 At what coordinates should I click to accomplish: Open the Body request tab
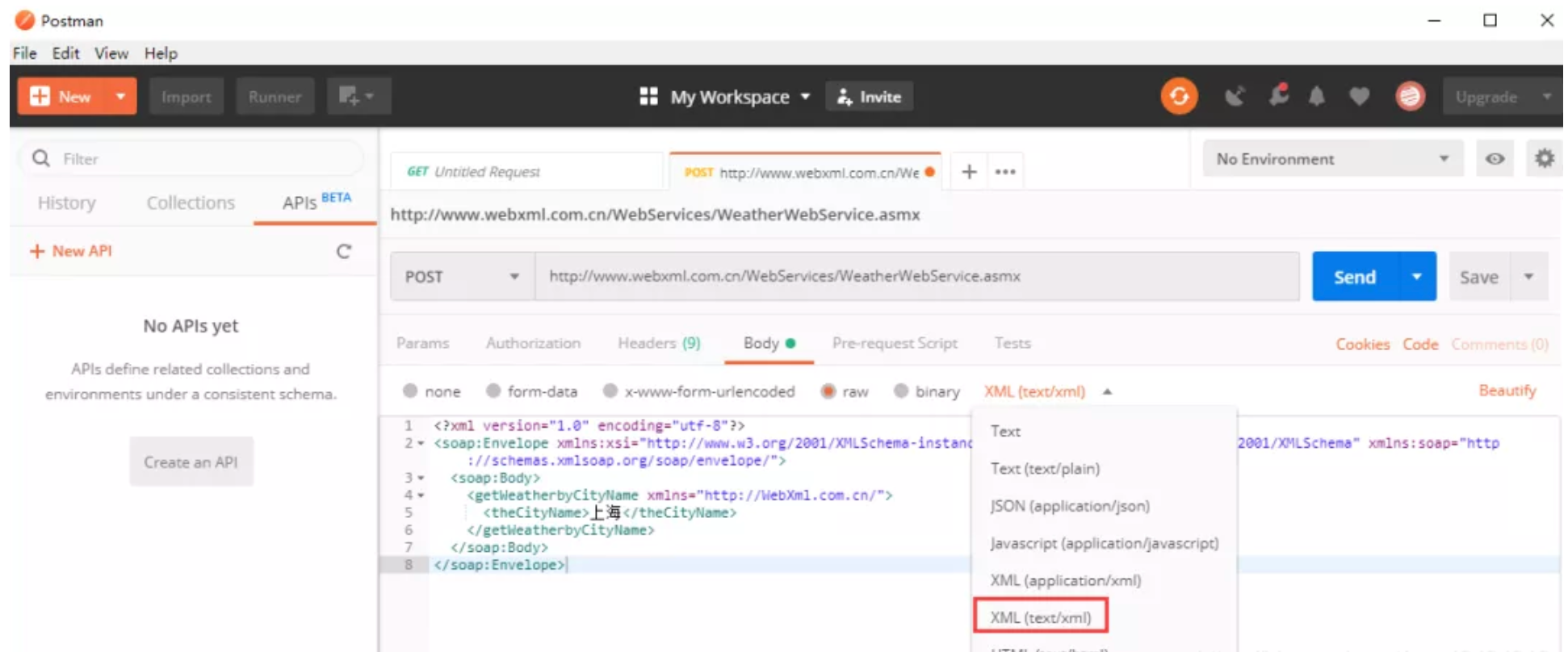pyautogui.click(x=769, y=343)
